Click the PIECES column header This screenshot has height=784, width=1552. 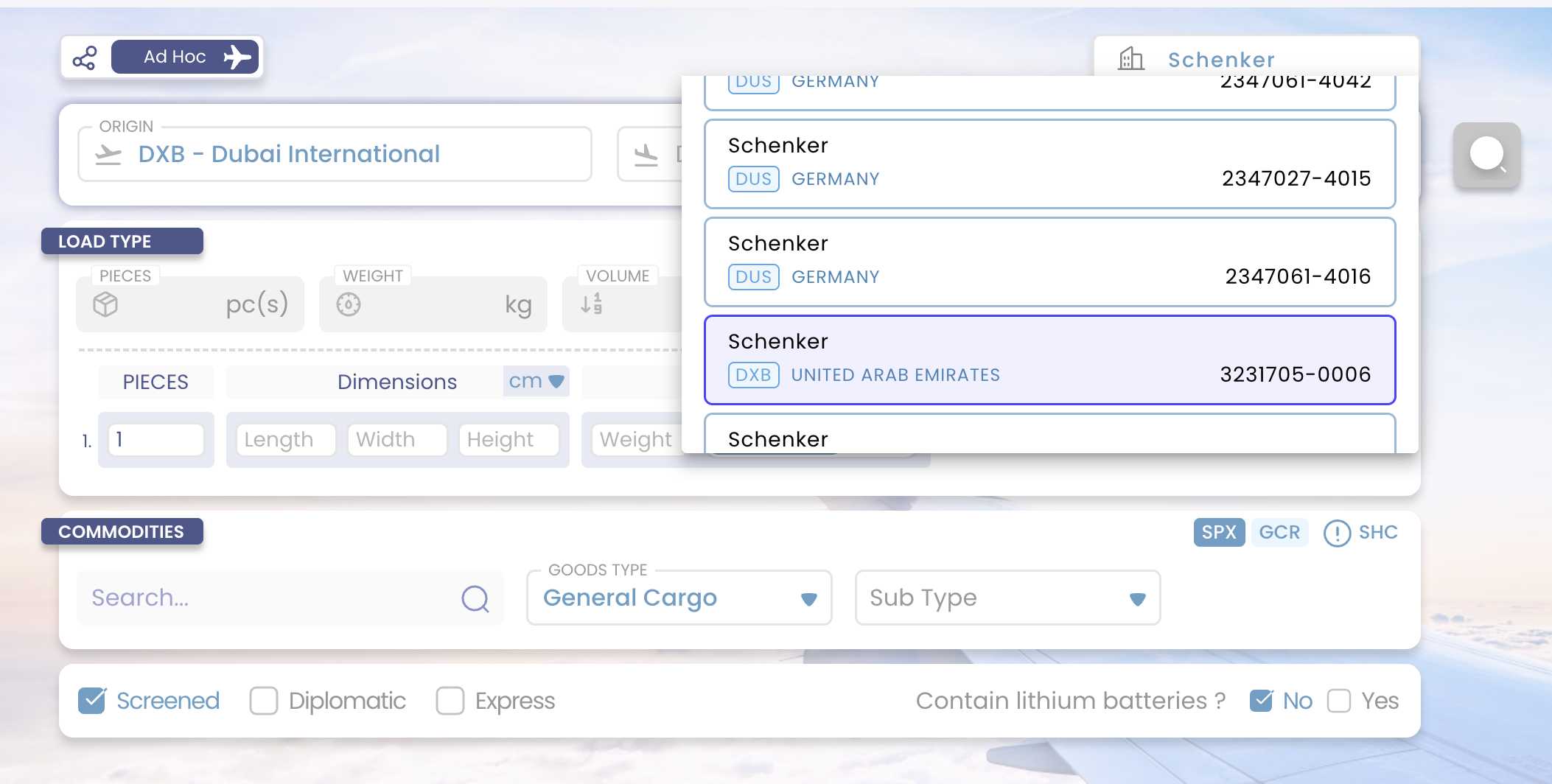pos(155,382)
